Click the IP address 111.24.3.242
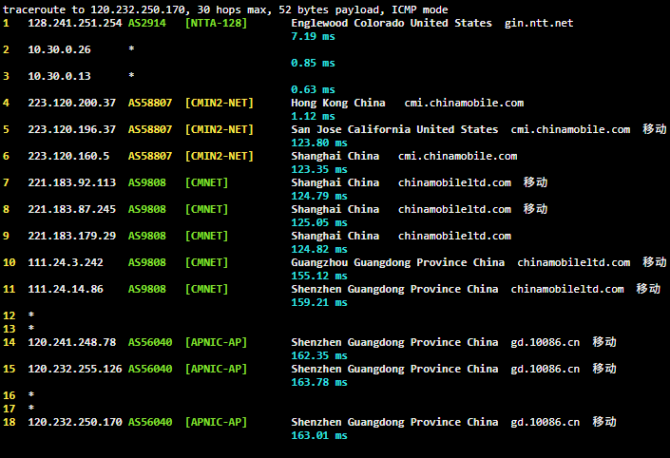 pyautogui.click(x=65, y=263)
